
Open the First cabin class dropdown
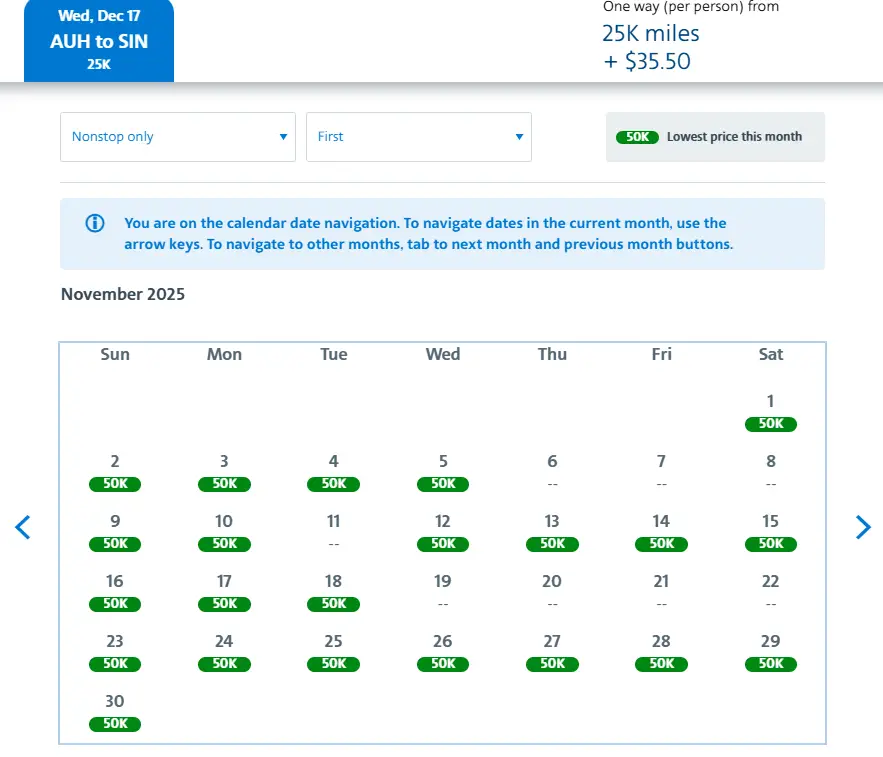coord(419,137)
